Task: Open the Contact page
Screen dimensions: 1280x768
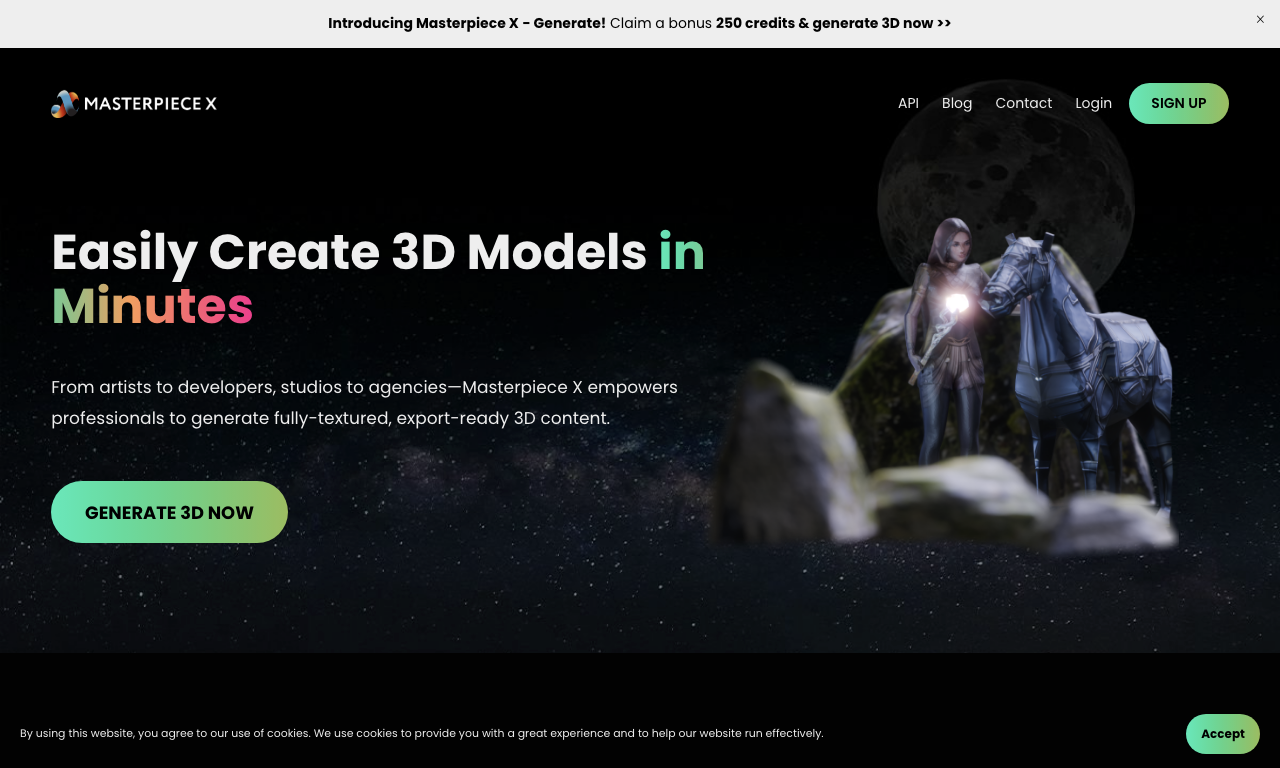Action: (x=1023, y=103)
